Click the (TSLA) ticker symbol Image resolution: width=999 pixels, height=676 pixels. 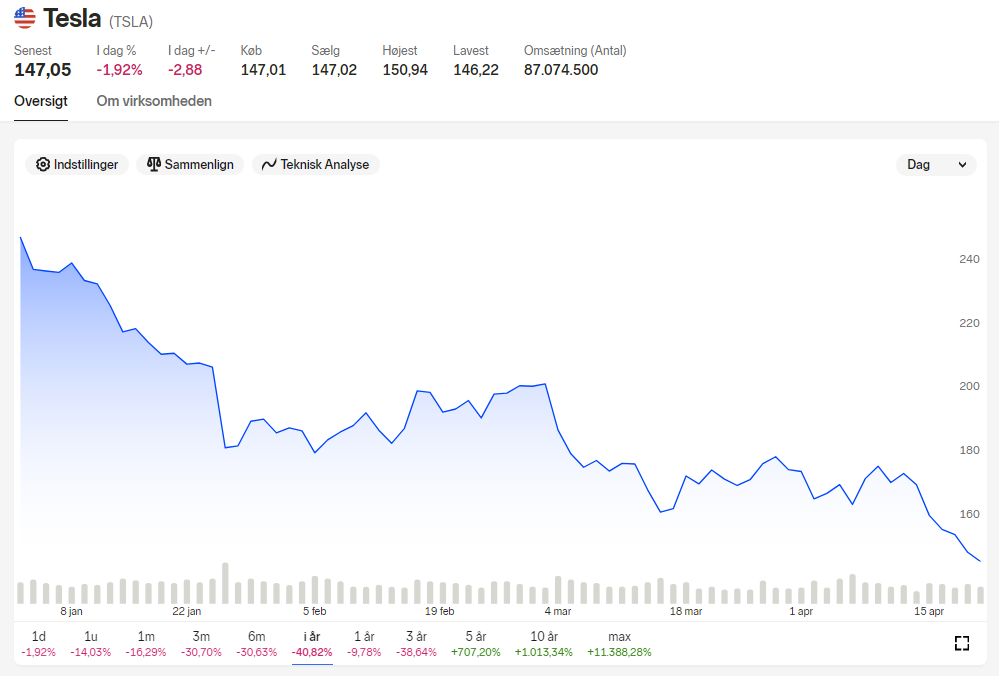click(x=131, y=22)
